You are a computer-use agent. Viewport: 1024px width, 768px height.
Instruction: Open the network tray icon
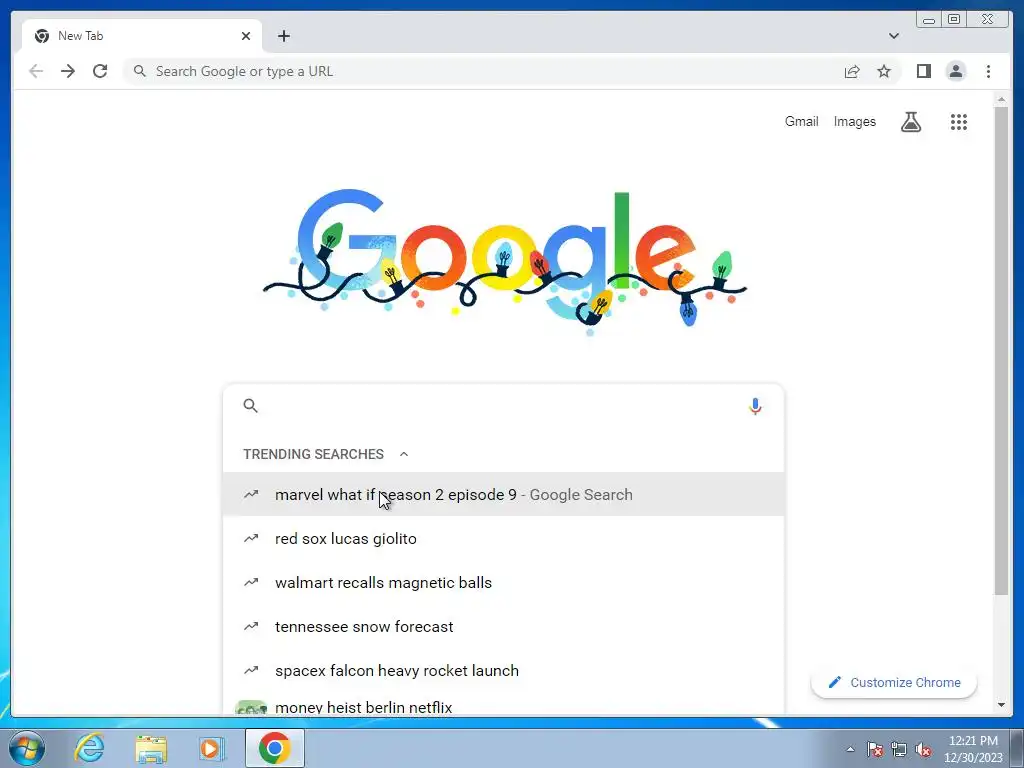[x=899, y=749]
